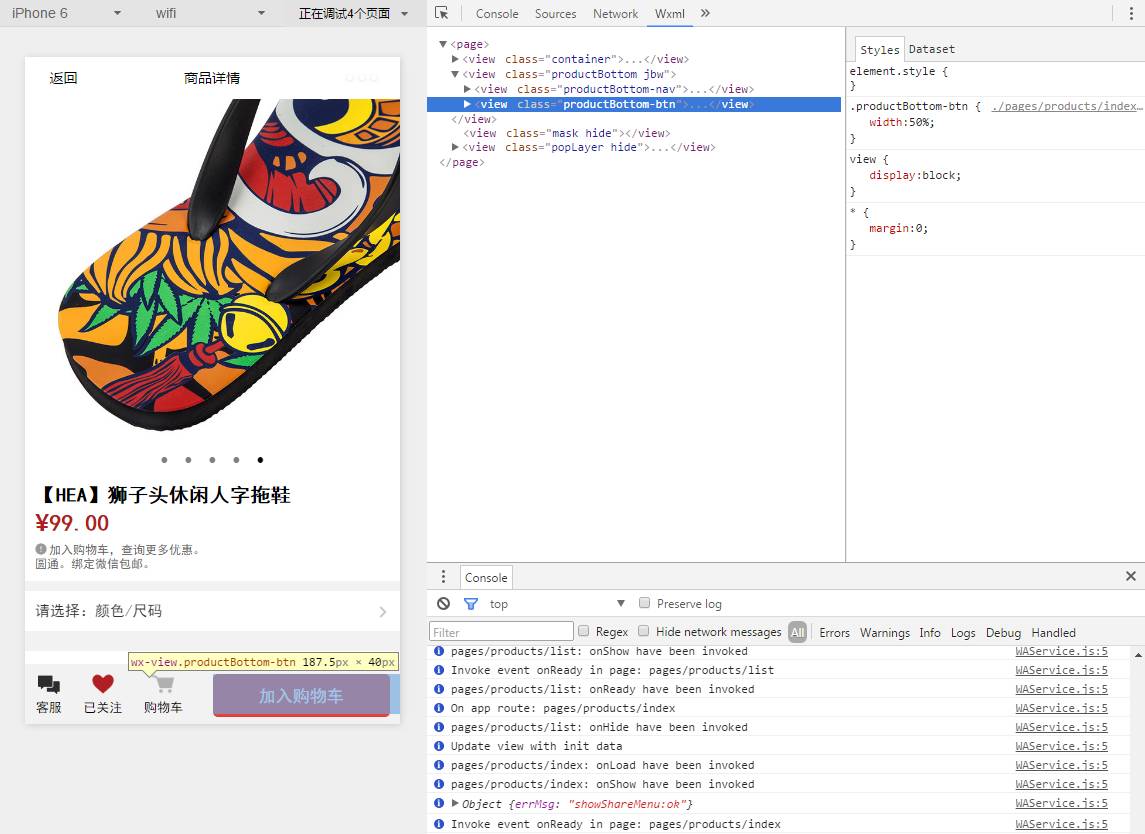The height and width of the screenshot is (834, 1145).
Task: Open the Dataset tab
Action: pyautogui.click(x=931, y=49)
